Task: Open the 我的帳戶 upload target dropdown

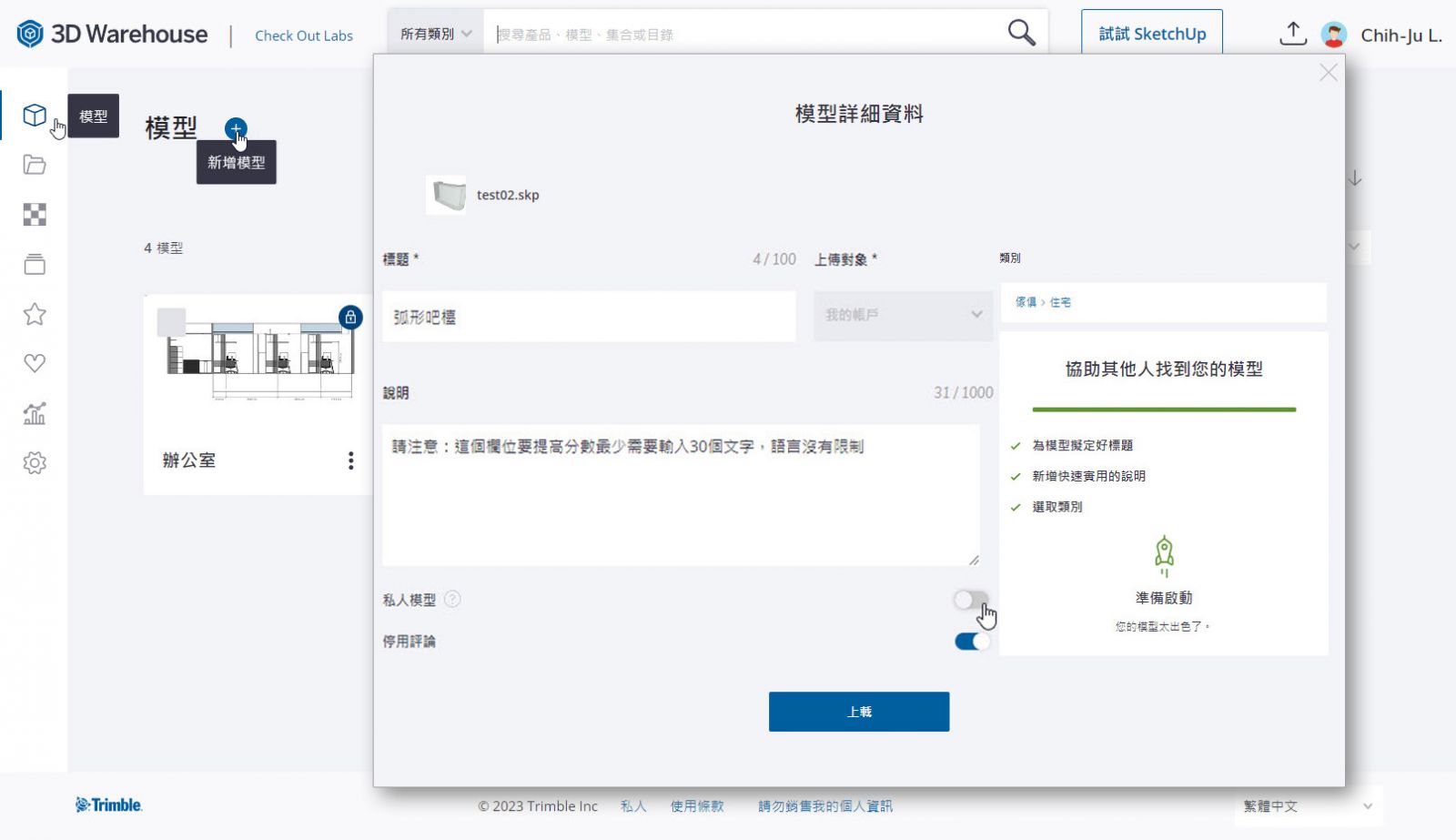Action: (903, 315)
